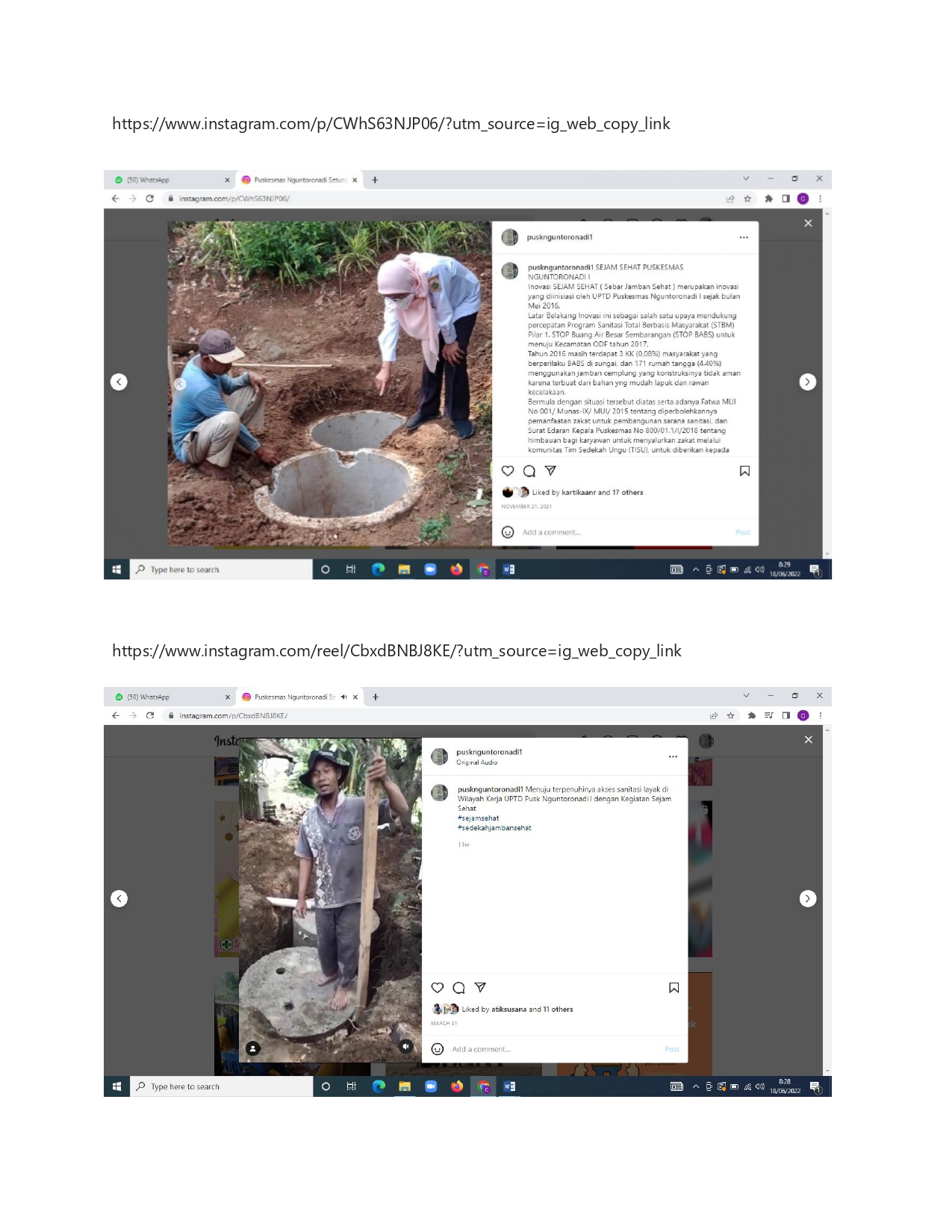Open the reel CbxdBNBJ8KE Instagram URL text

pyautogui.click(x=396, y=651)
